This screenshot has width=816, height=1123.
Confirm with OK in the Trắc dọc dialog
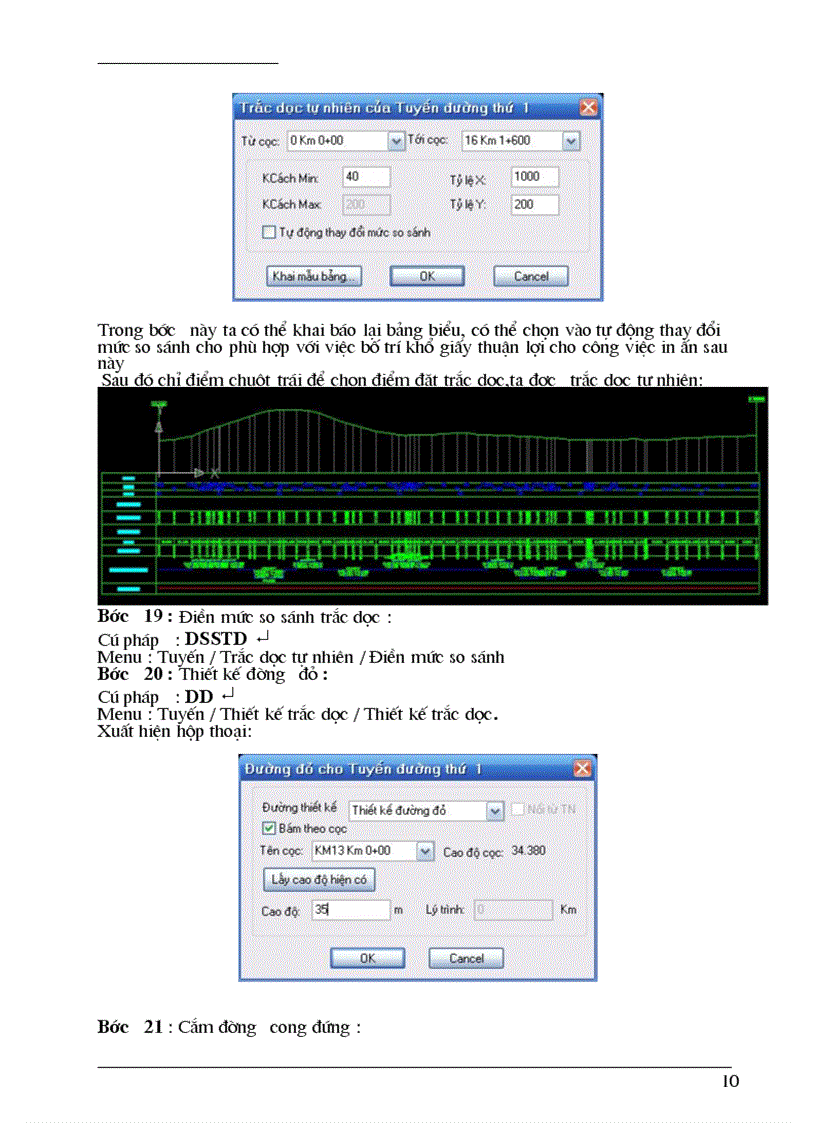426,276
